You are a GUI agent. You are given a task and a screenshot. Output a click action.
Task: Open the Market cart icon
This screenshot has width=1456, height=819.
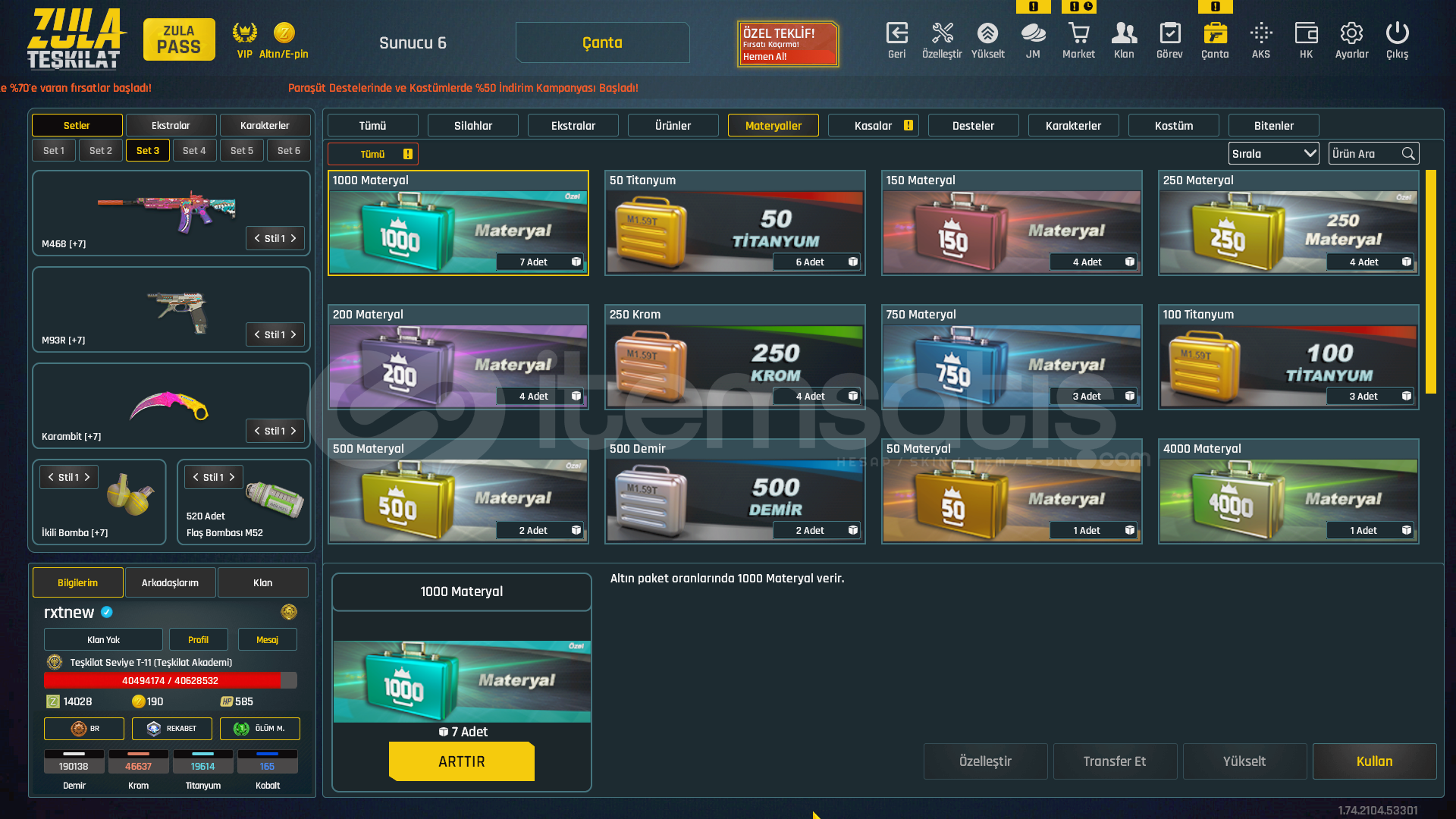[1078, 33]
